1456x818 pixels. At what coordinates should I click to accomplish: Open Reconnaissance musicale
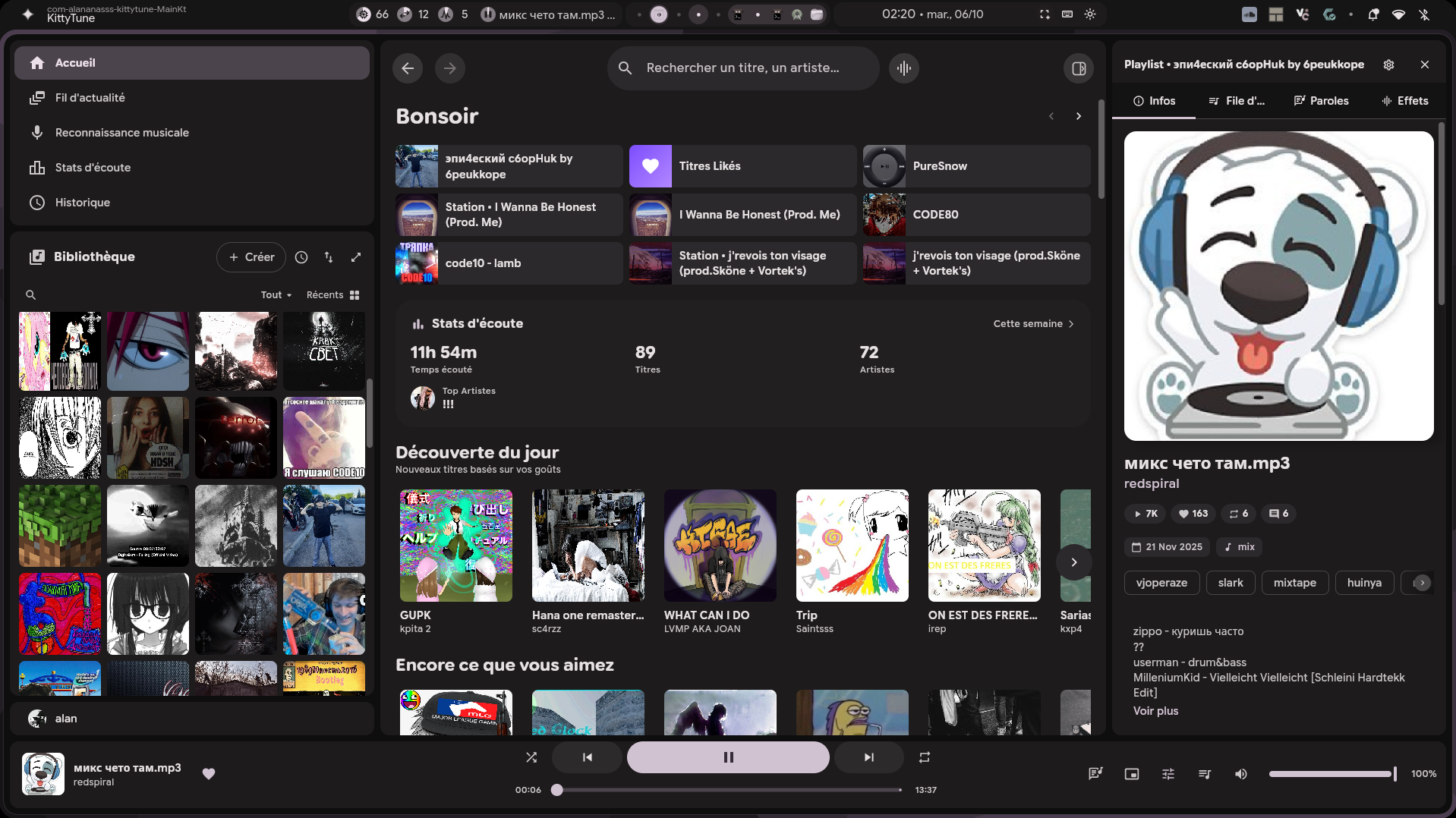(192, 133)
